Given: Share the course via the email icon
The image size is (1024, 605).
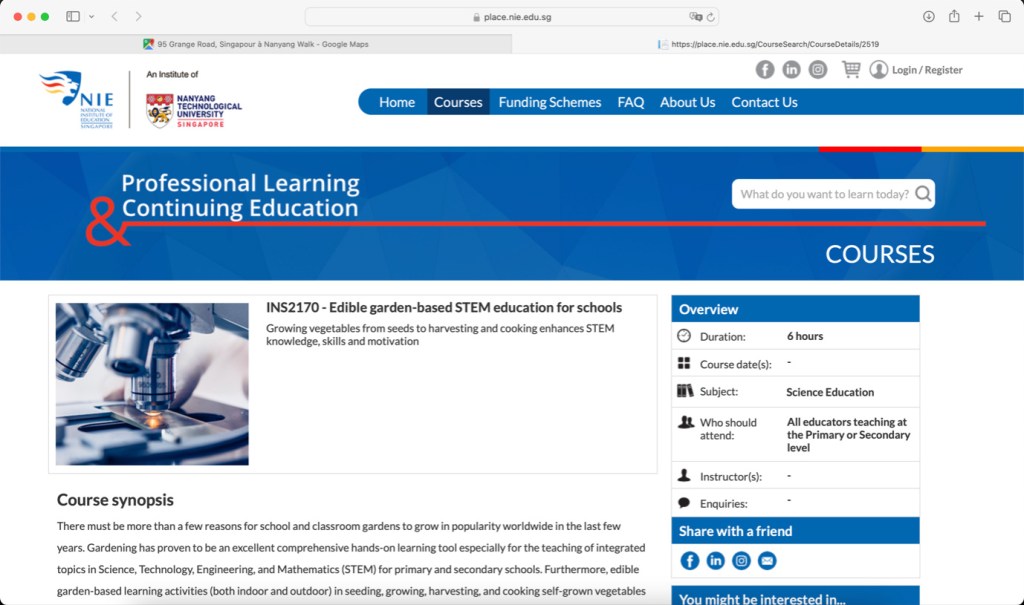Looking at the screenshot, I should tap(767, 561).
